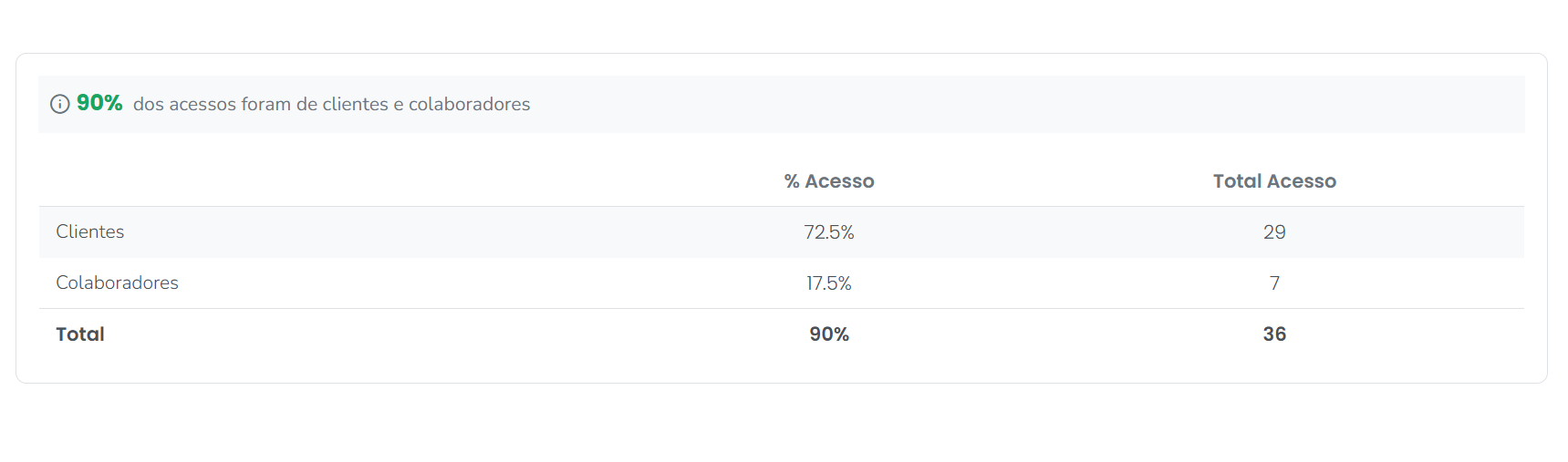Click "colaboradores" in the summary sentence
Viewport: 1568px width, 462px height.
(469, 105)
